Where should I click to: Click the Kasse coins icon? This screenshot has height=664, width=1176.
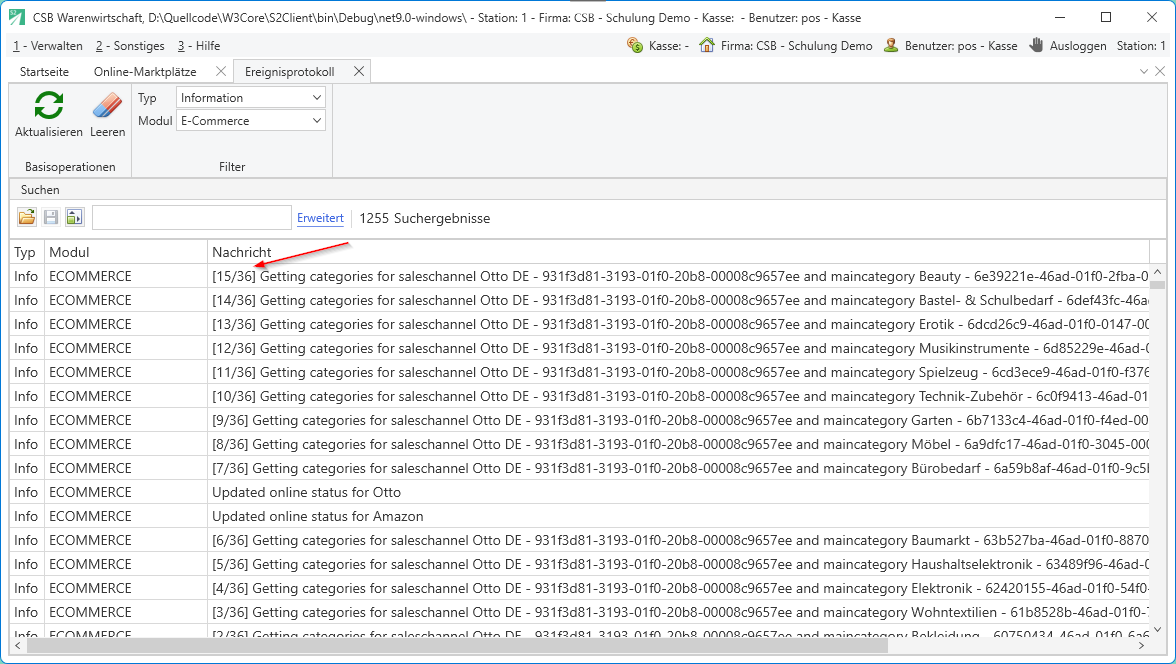click(x=635, y=46)
